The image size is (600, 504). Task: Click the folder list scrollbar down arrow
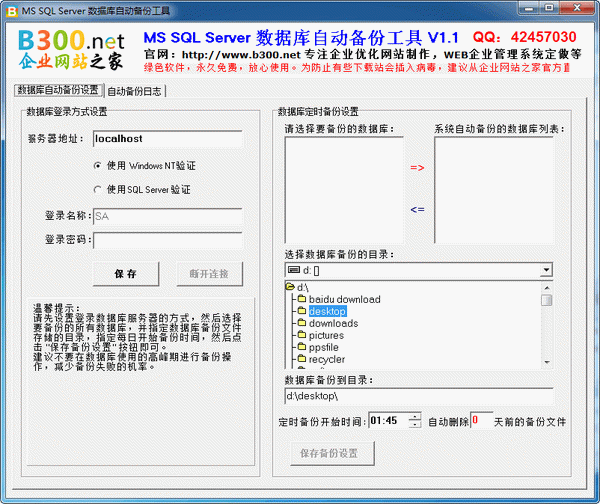click(547, 362)
